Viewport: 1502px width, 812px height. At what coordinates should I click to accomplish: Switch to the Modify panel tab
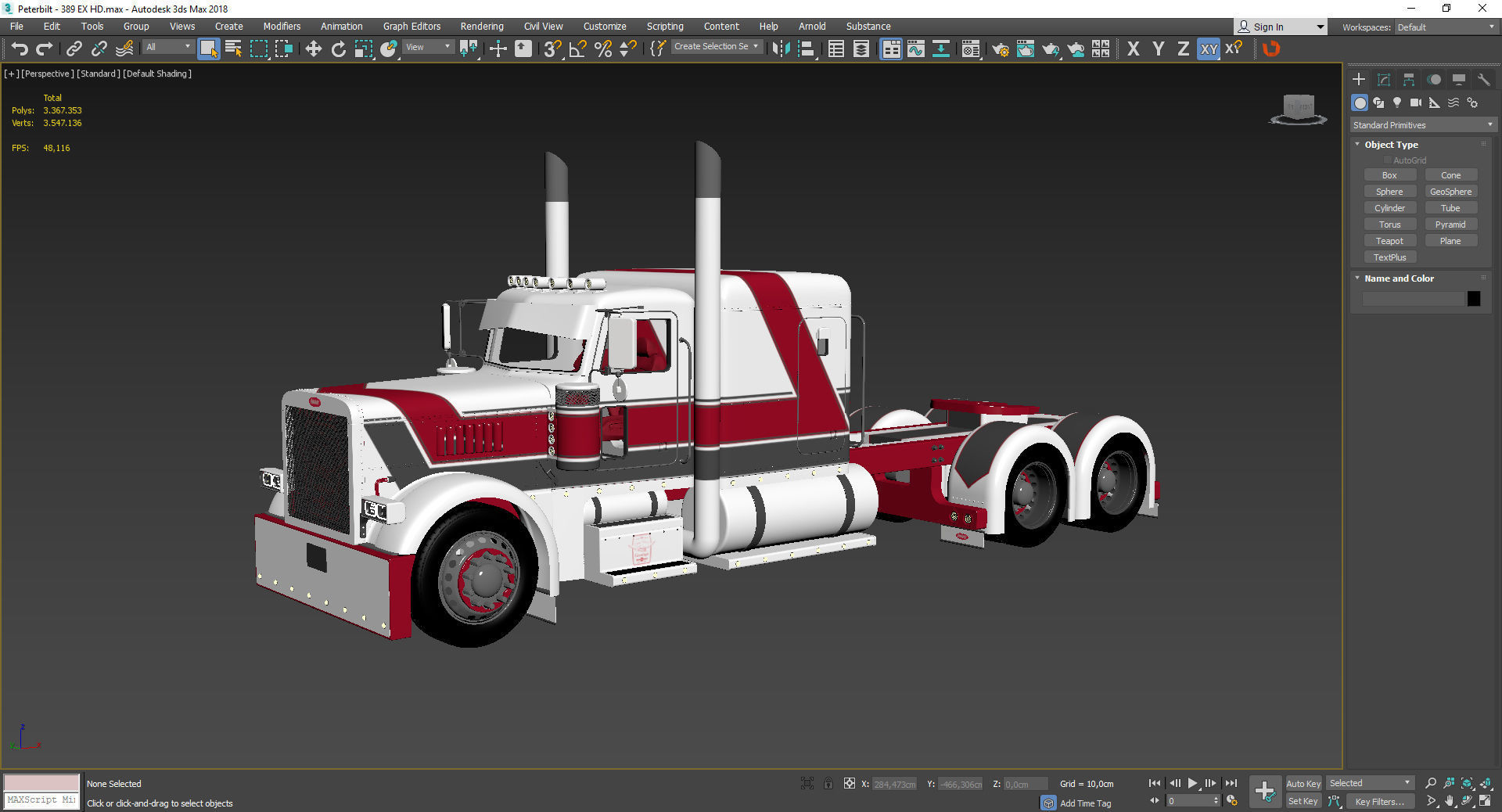(x=1384, y=80)
